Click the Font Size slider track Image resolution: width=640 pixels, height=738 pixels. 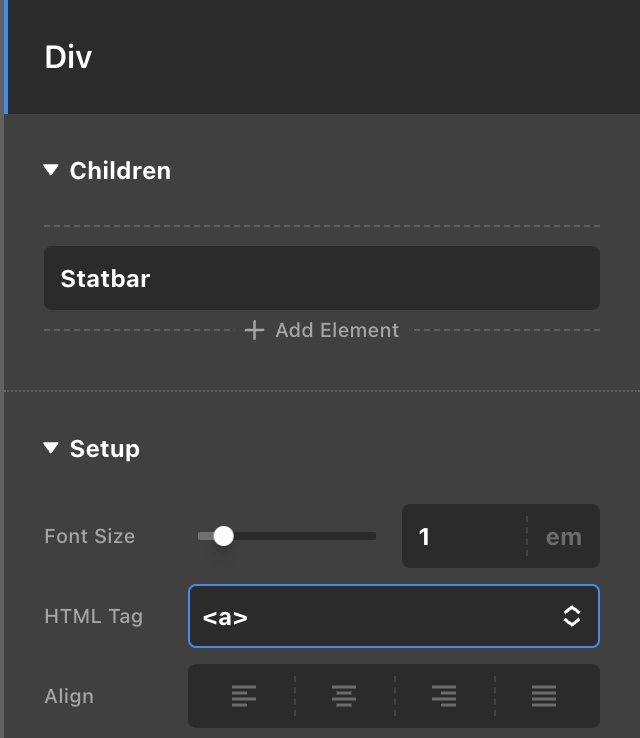click(x=287, y=536)
